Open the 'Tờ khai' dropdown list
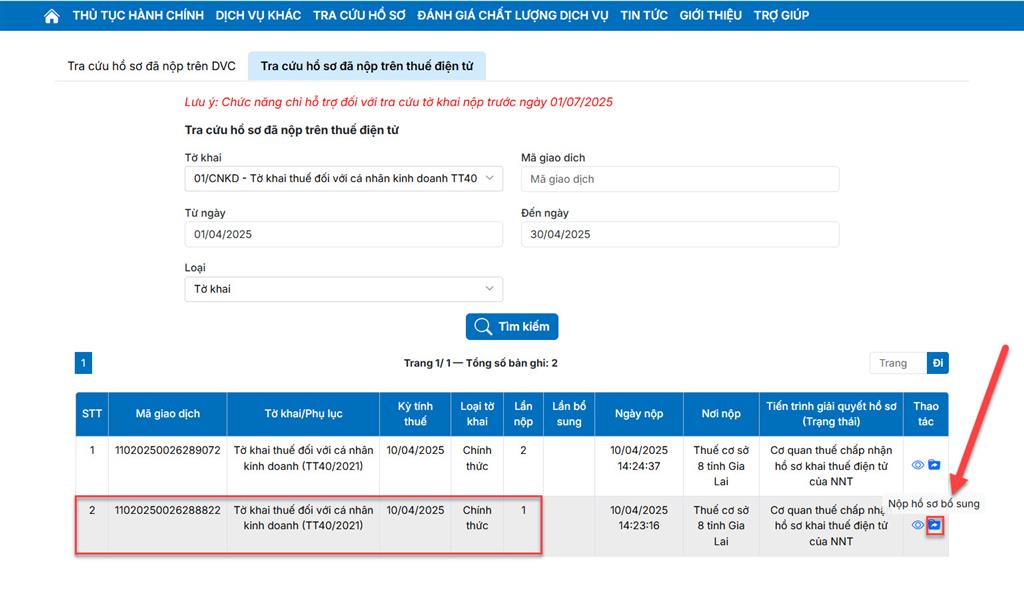This screenshot has height=599, width=1024. click(343, 179)
